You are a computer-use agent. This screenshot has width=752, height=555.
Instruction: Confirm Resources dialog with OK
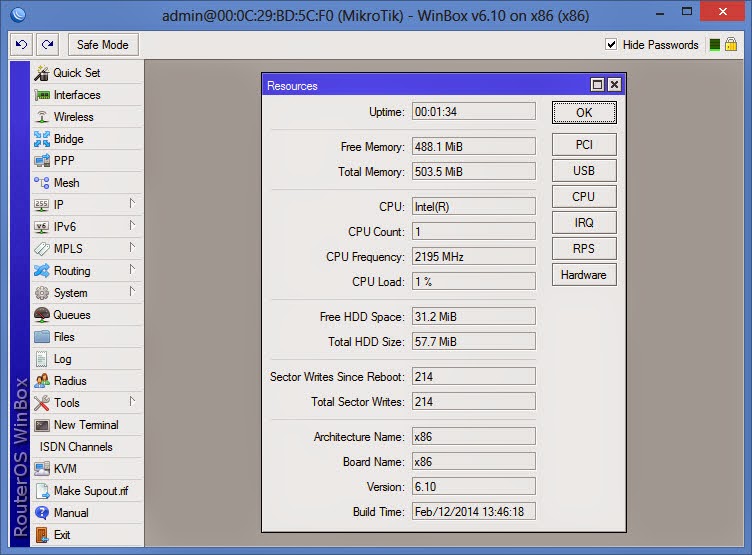tap(584, 113)
